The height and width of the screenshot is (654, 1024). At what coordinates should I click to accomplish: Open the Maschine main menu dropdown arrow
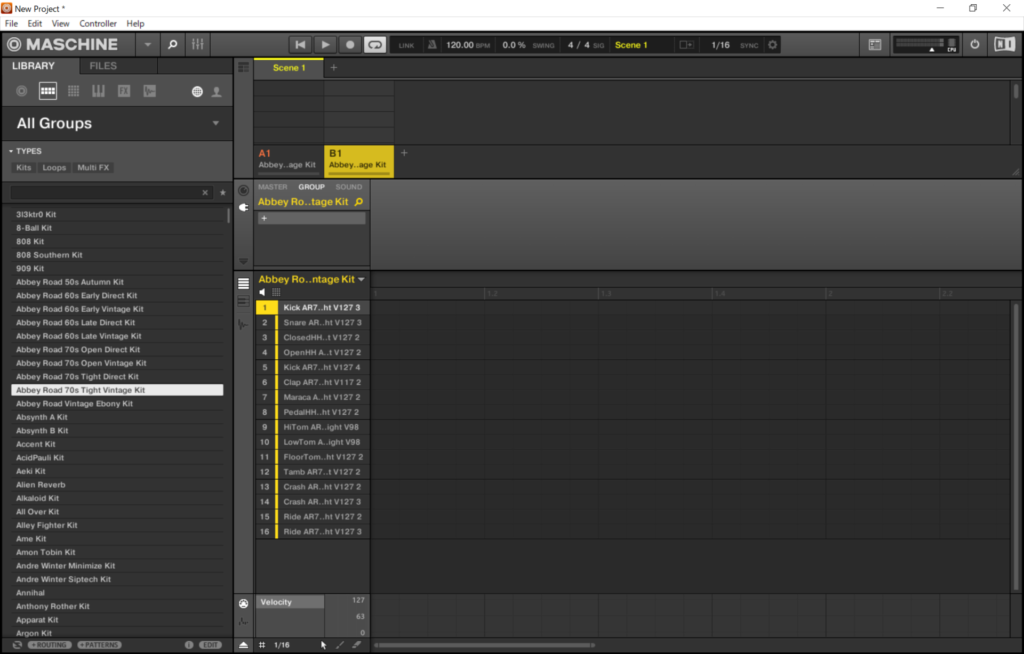(148, 45)
